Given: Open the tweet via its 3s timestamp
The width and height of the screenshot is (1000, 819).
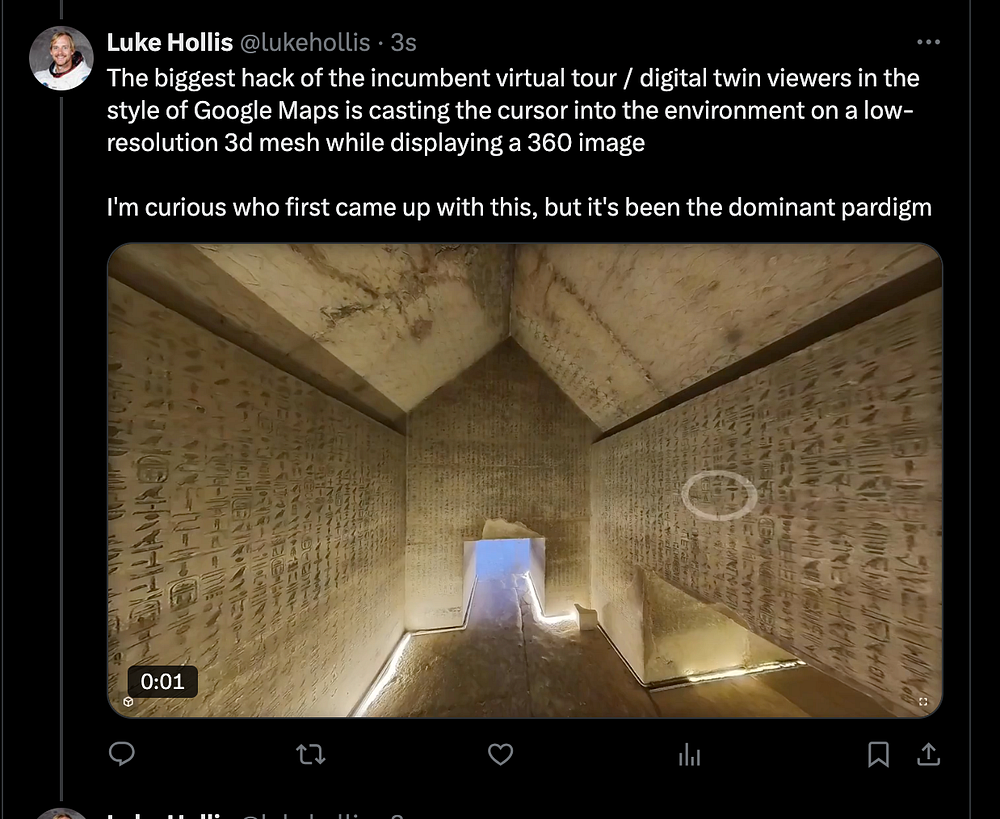Looking at the screenshot, I should tap(403, 43).
